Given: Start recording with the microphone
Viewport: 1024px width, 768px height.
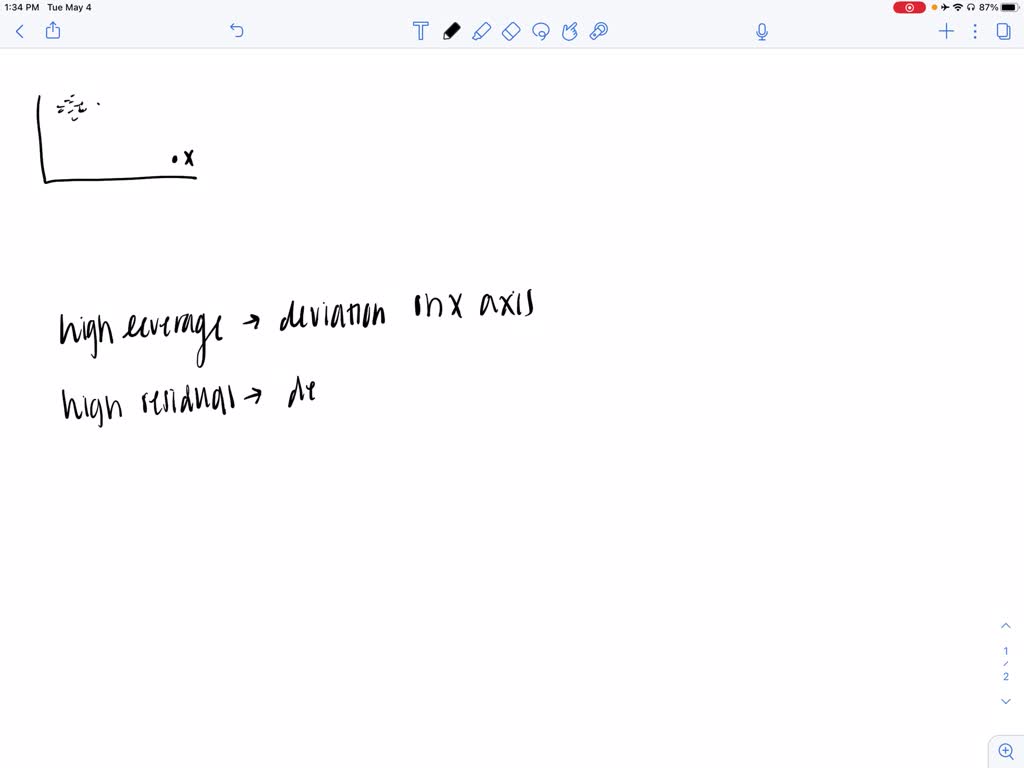Looking at the screenshot, I should click(761, 31).
